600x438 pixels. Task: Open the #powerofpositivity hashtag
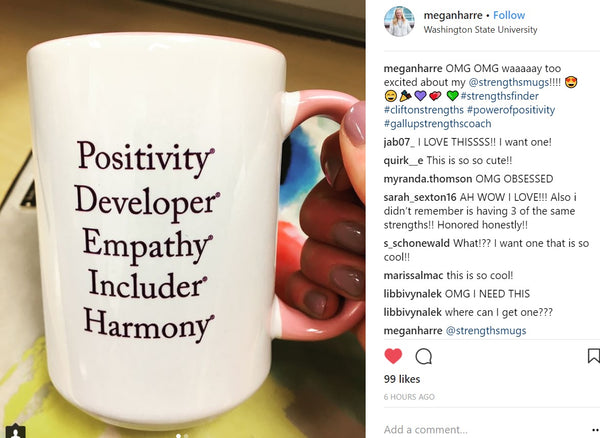click(x=511, y=110)
